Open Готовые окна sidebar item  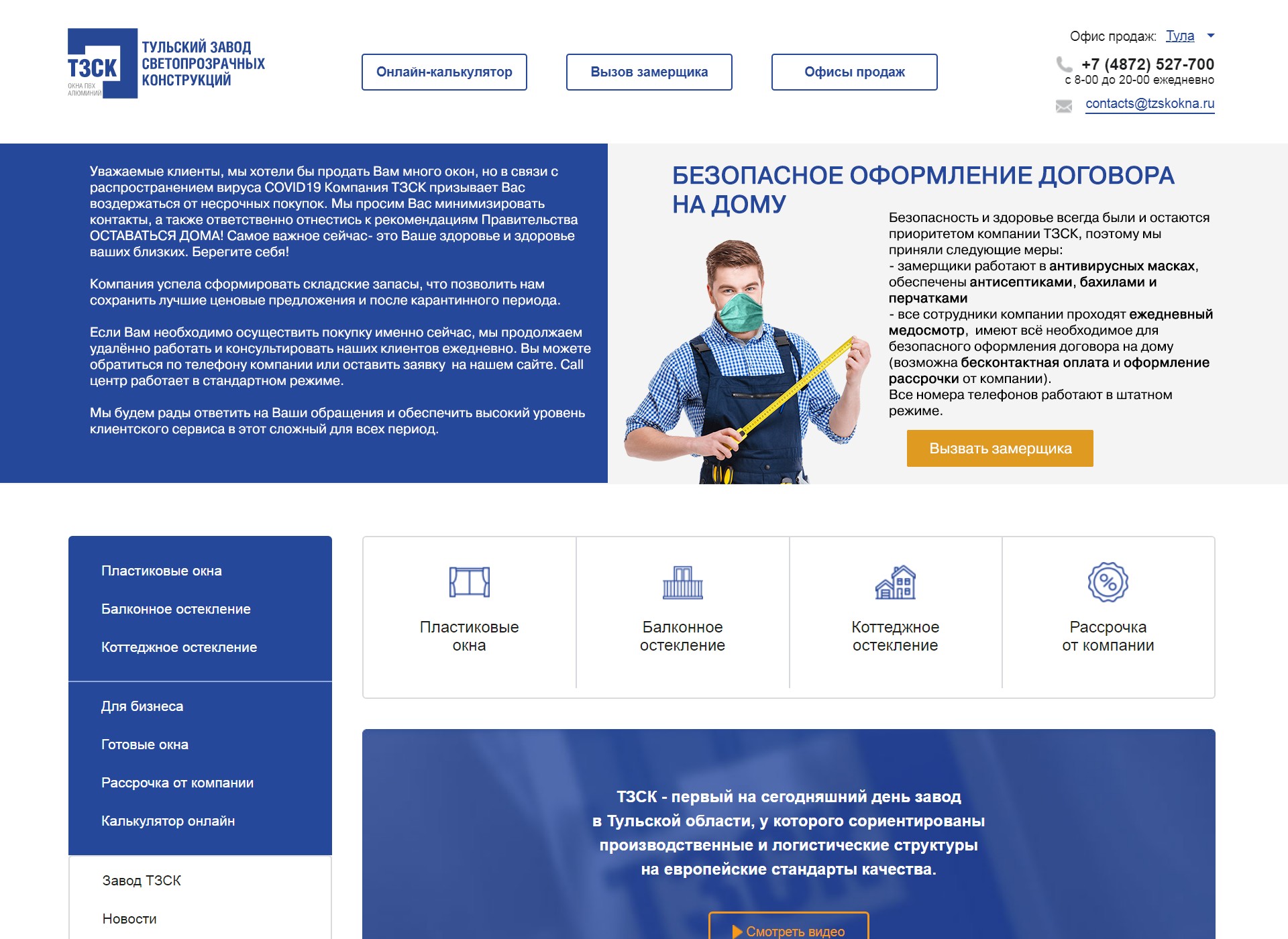click(145, 744)
